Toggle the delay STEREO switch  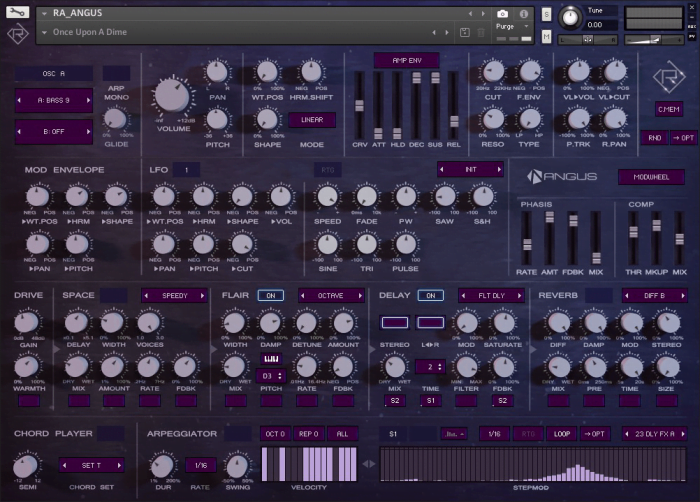(x=395, y=322)
